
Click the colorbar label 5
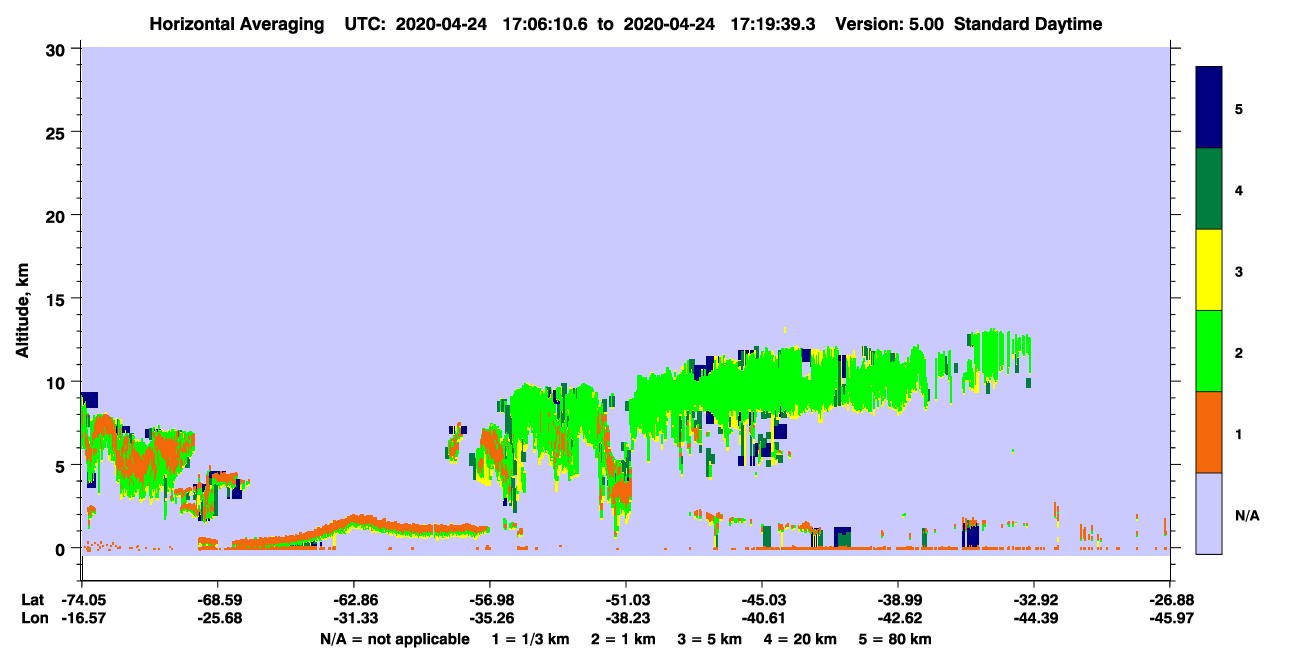(1239, 108)
